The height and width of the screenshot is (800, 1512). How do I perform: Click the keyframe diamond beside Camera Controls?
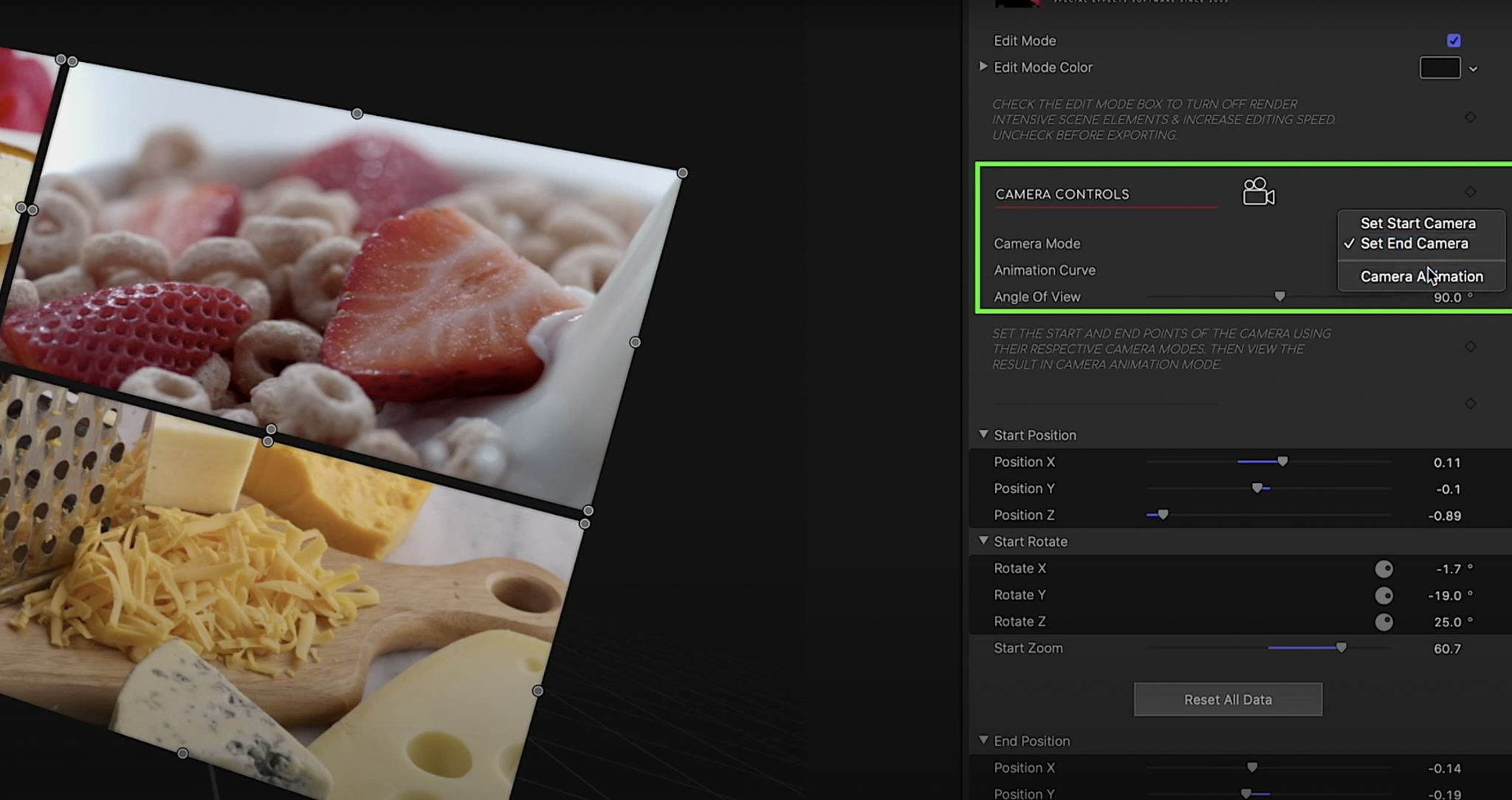(x=1470, y=192)
